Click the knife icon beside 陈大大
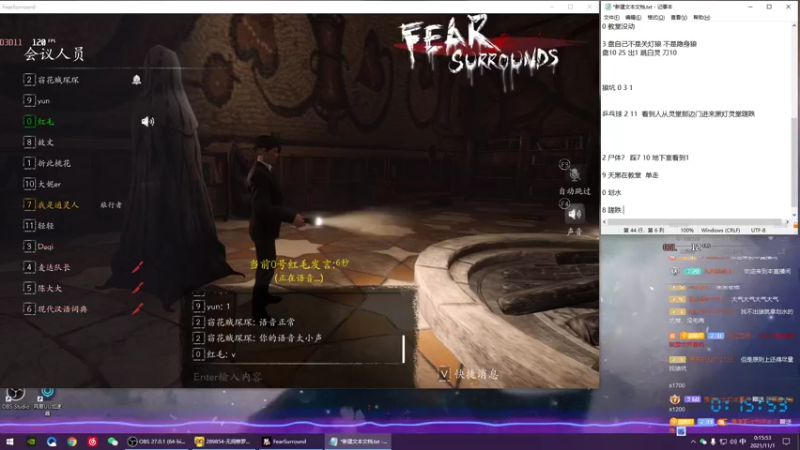 [138, 288]
